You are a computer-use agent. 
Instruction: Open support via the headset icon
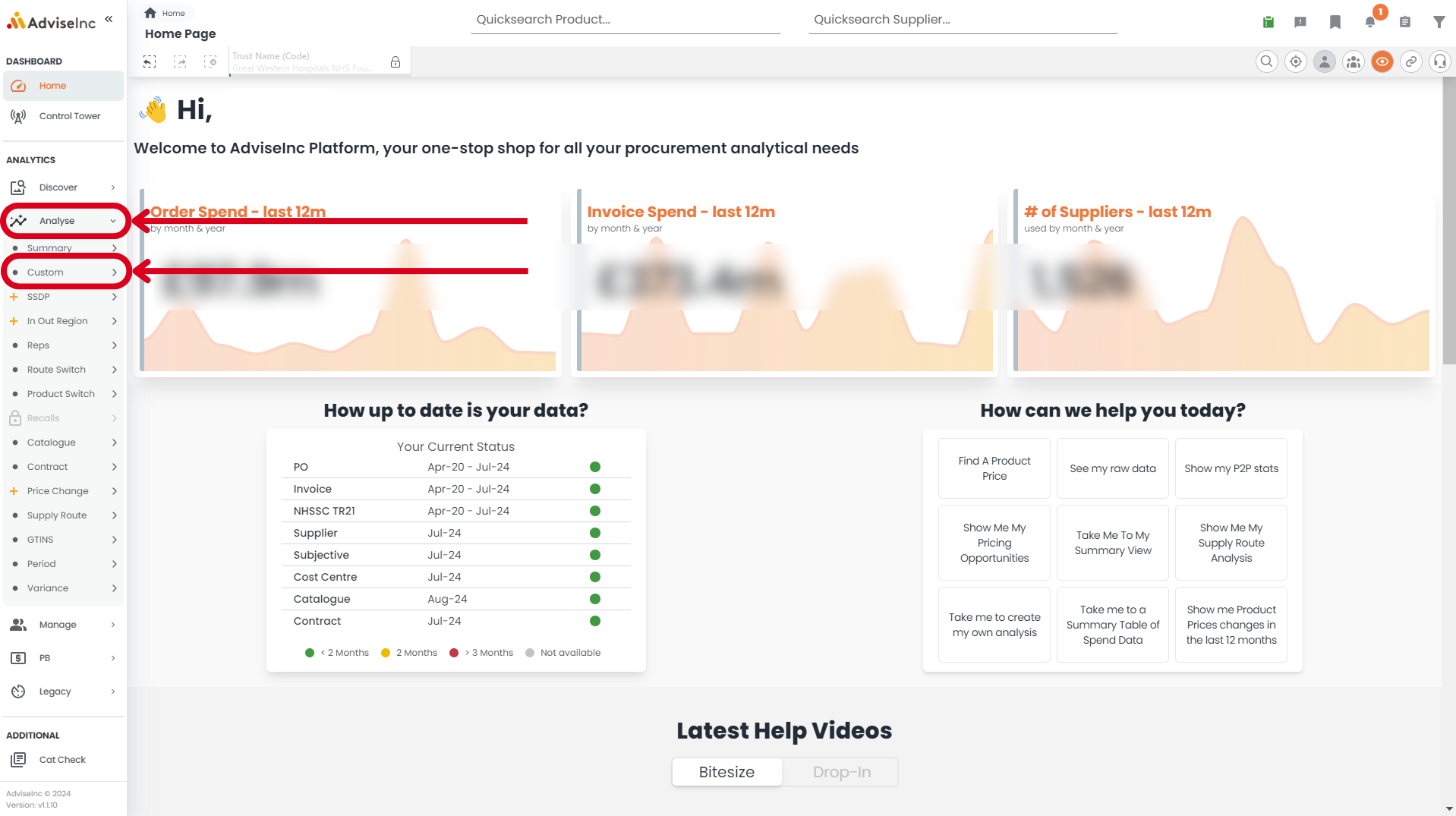1440,61
